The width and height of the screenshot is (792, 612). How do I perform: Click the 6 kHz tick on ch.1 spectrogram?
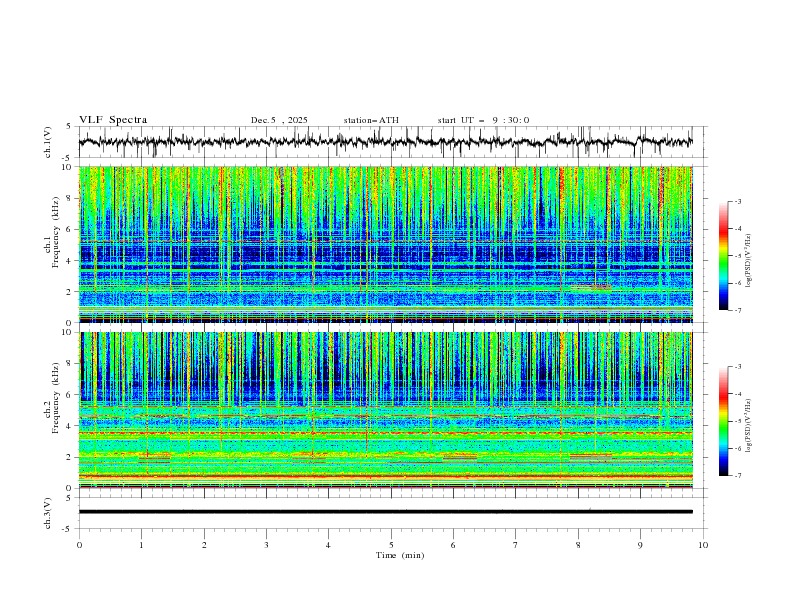(x=67, y=229)
